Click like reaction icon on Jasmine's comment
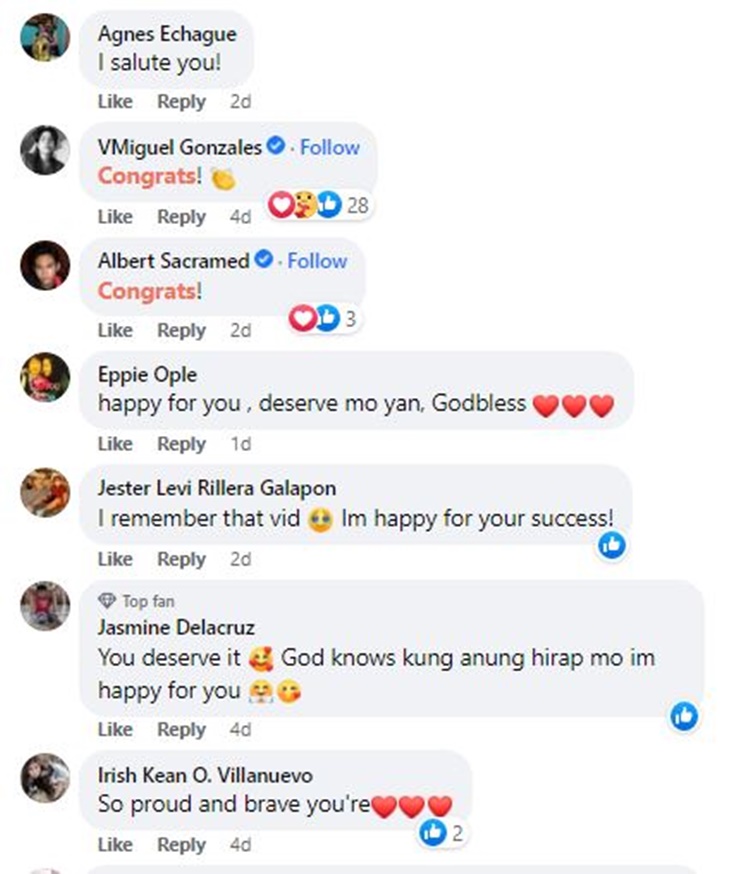The width and height of the screenshot is (750, 874). 684,715
